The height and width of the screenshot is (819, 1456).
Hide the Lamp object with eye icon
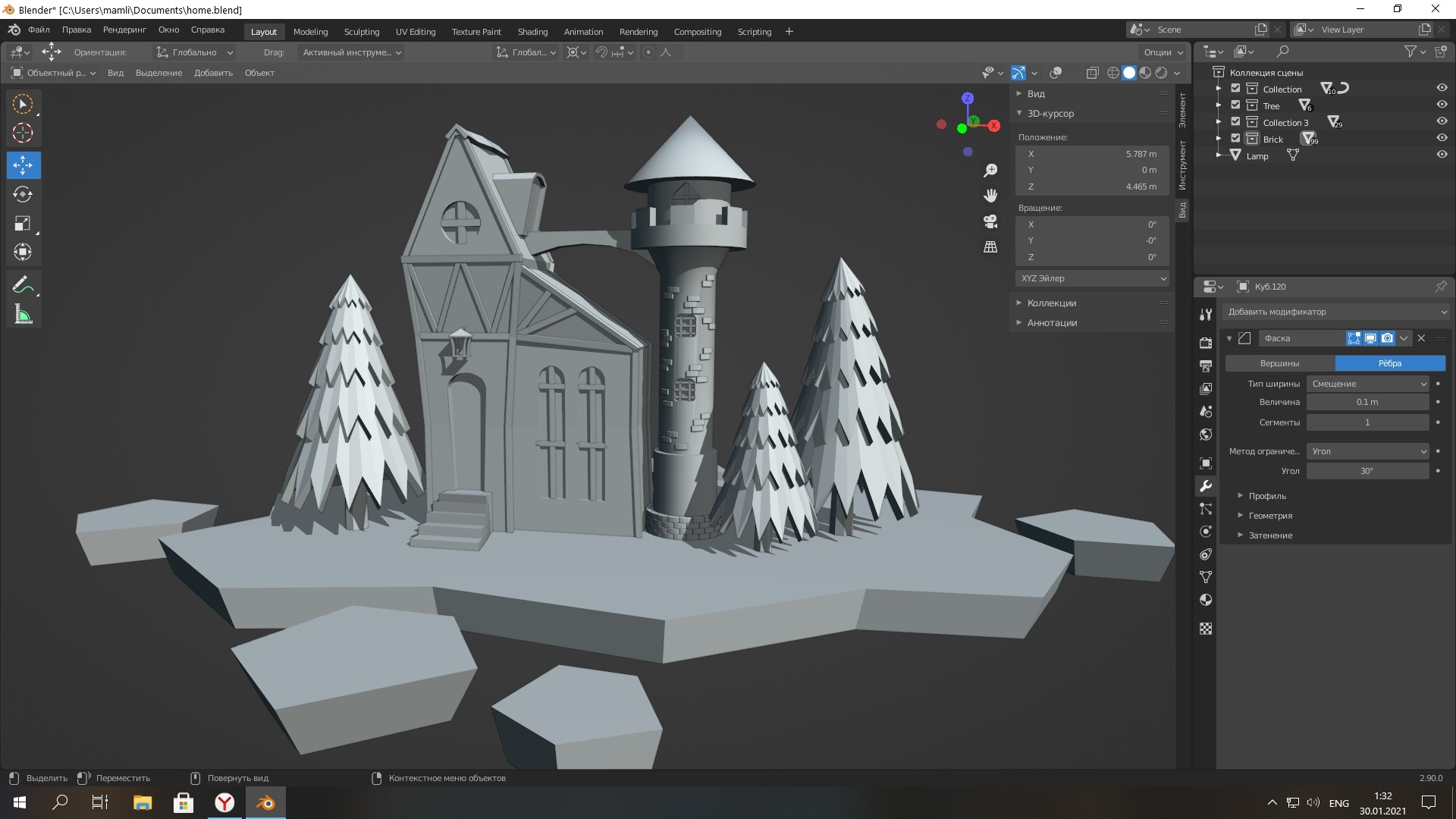tap(1442, 155)
